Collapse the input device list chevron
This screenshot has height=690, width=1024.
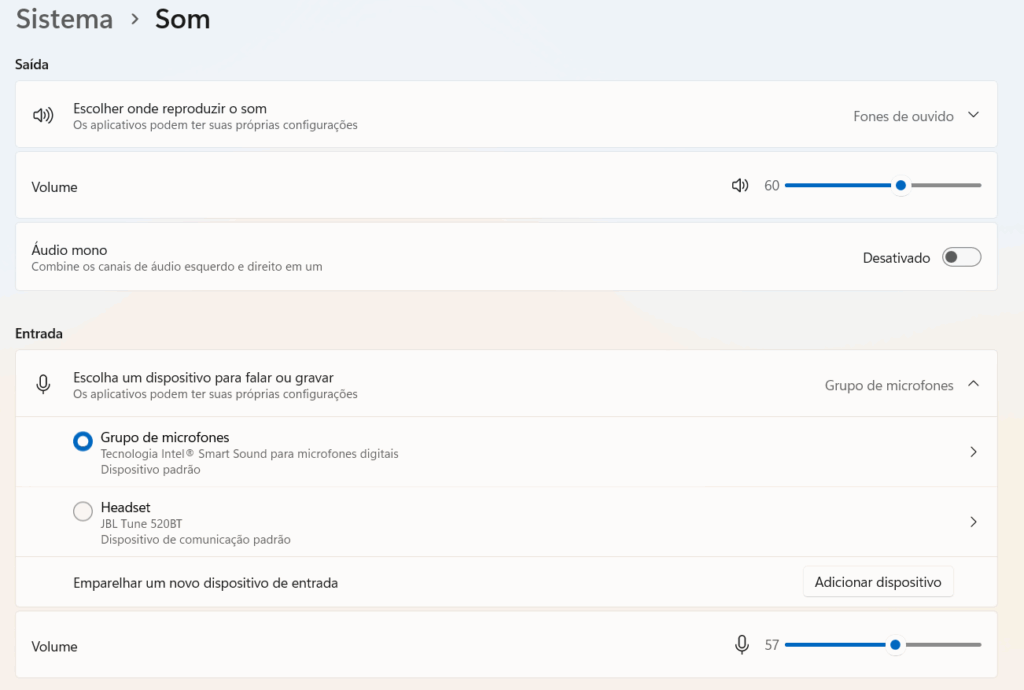972,383
